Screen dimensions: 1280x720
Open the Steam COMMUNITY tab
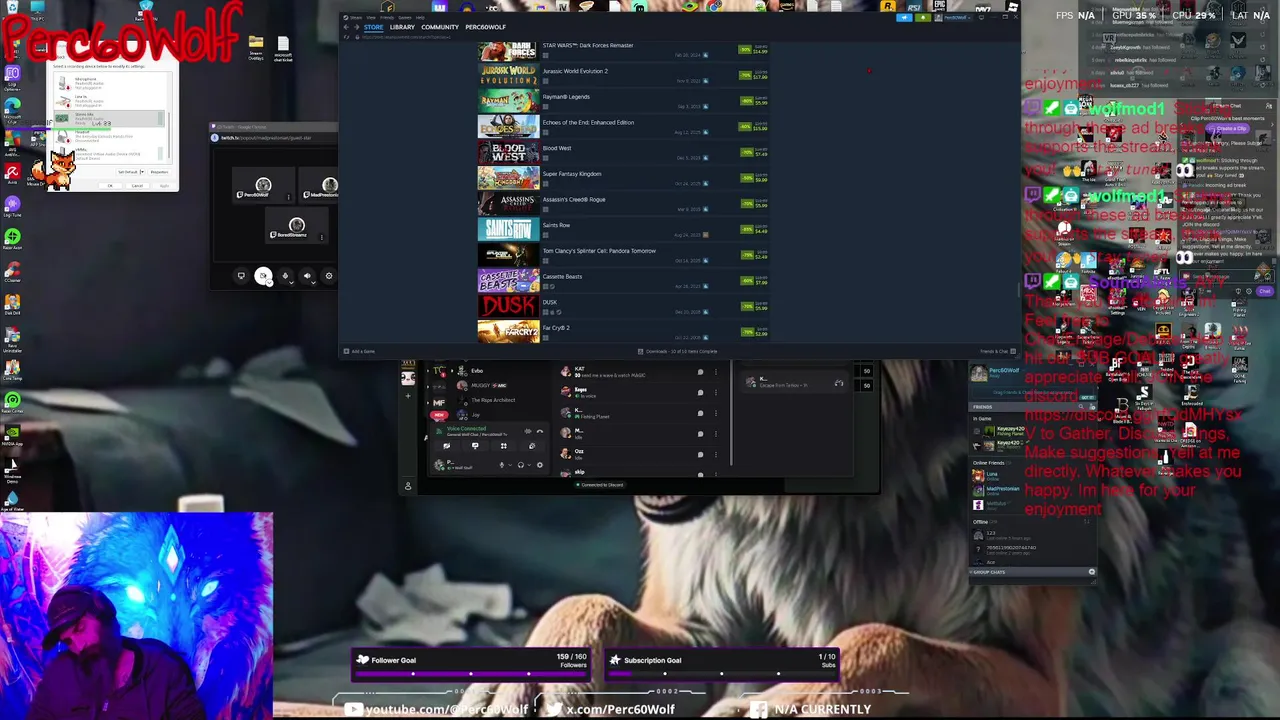(440, 27)
